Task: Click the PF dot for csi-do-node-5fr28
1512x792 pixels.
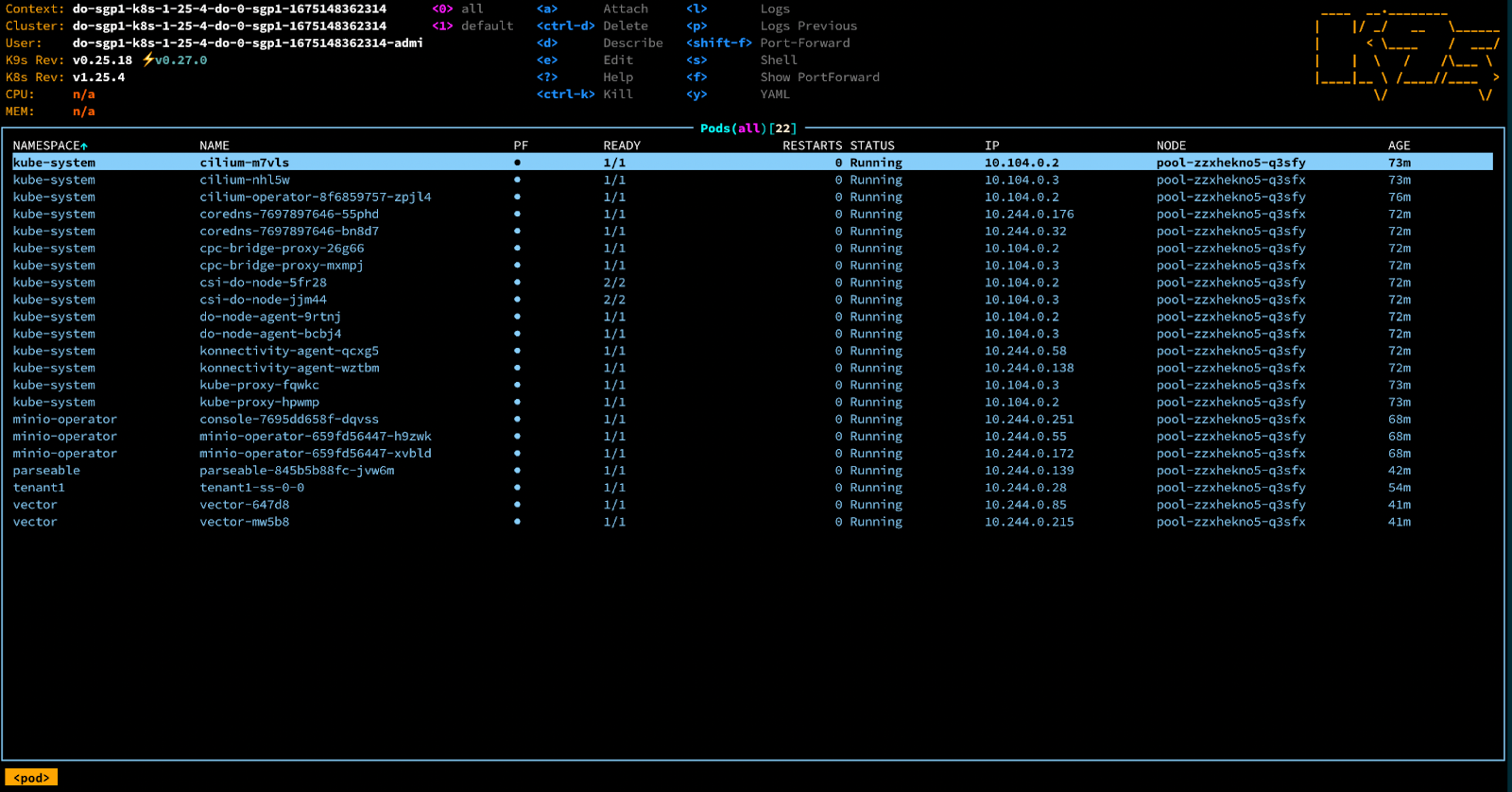Action: 517,283
